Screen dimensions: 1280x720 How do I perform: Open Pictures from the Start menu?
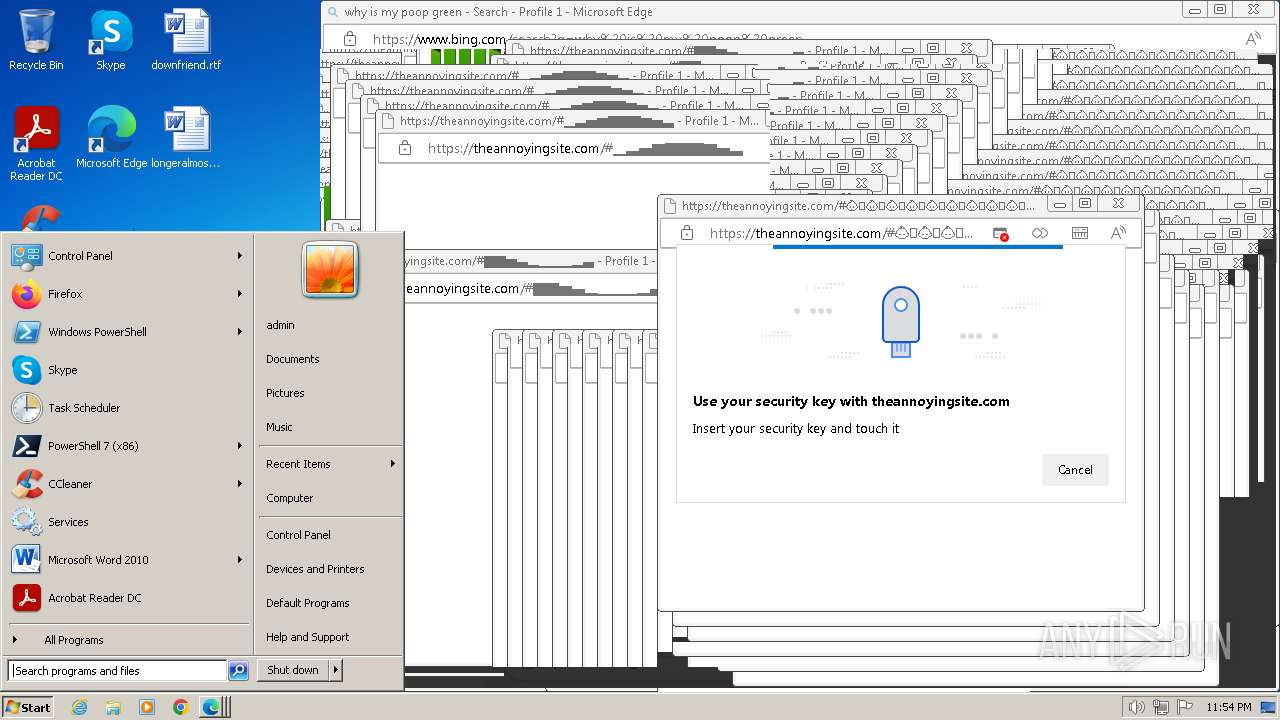coord(285,393)
